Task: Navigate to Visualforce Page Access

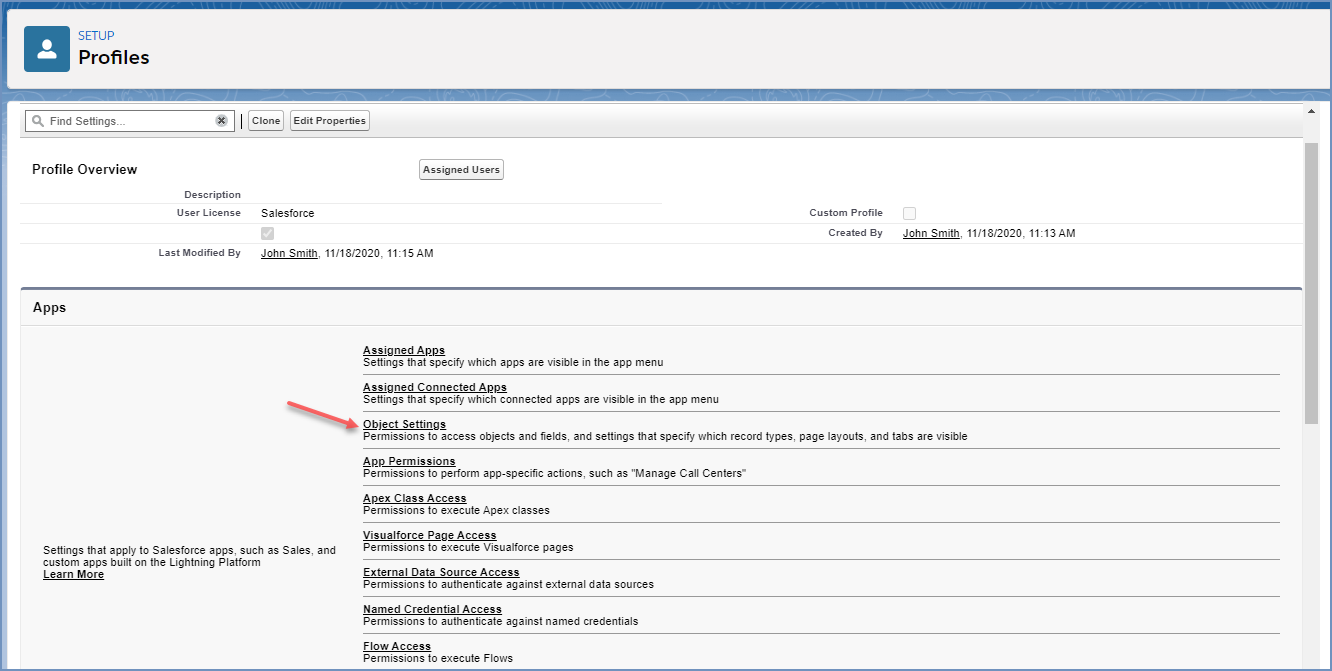Action: tap(429, 535)
